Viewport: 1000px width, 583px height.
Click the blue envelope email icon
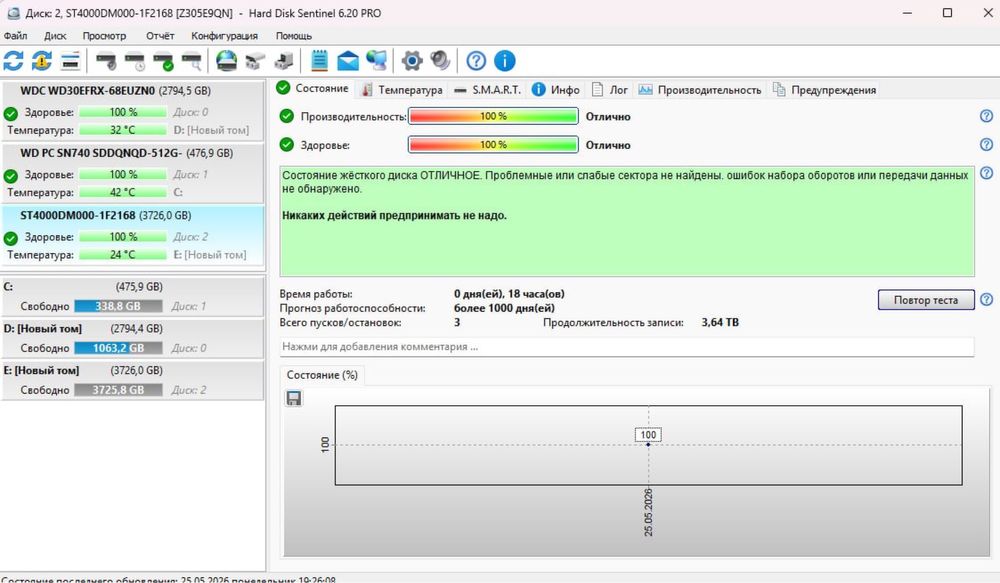coord(348,61)
